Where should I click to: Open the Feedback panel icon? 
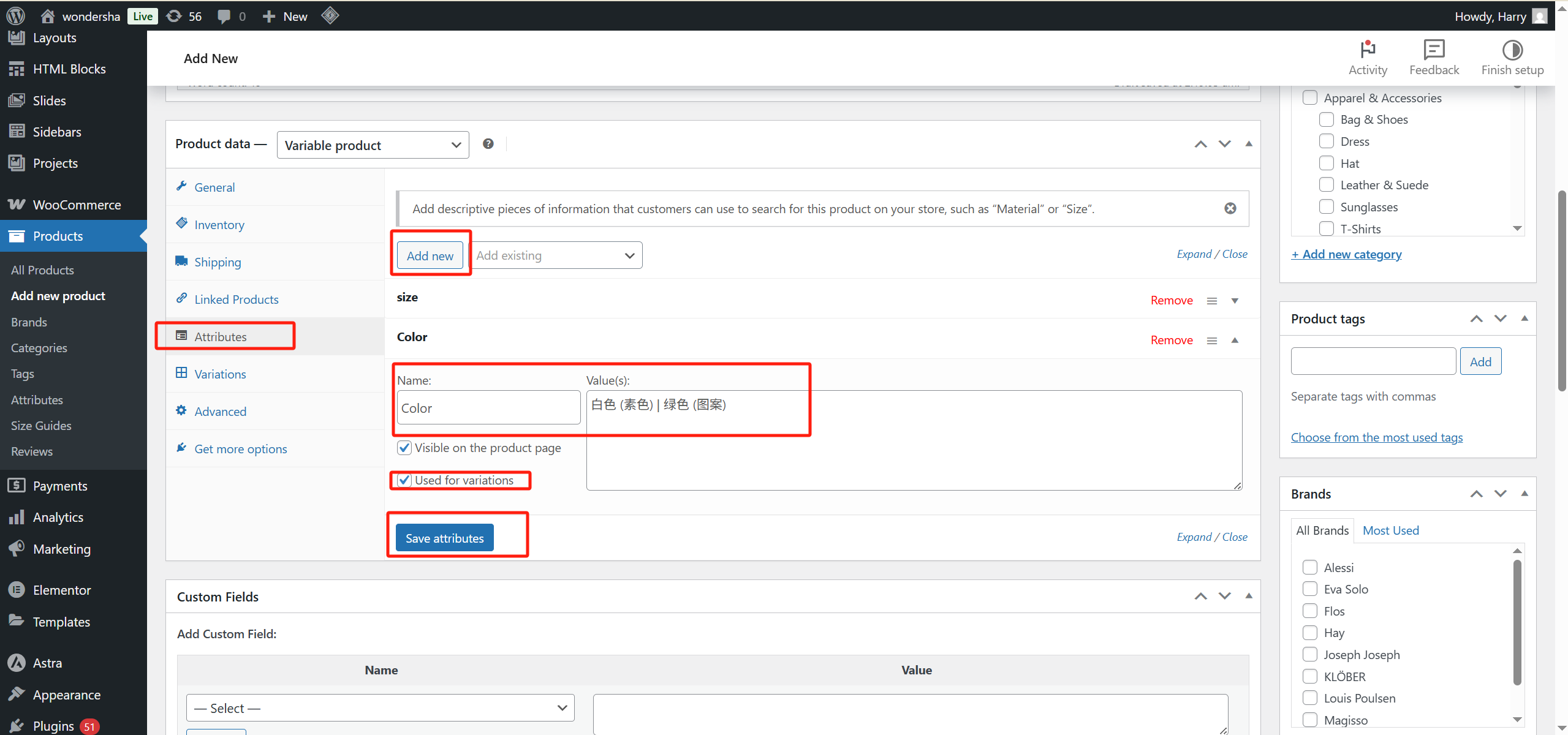1434,49
